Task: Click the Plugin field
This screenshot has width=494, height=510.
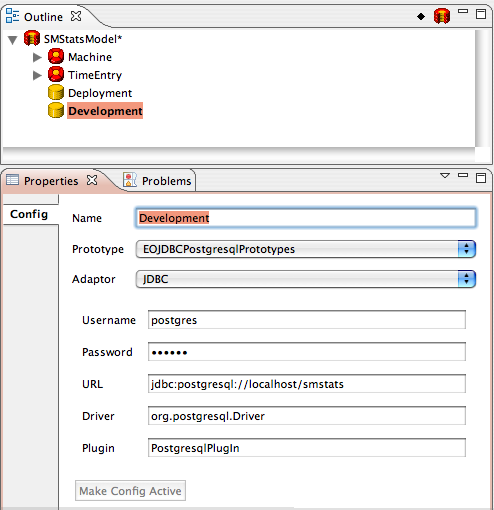Action: point(307,448)
